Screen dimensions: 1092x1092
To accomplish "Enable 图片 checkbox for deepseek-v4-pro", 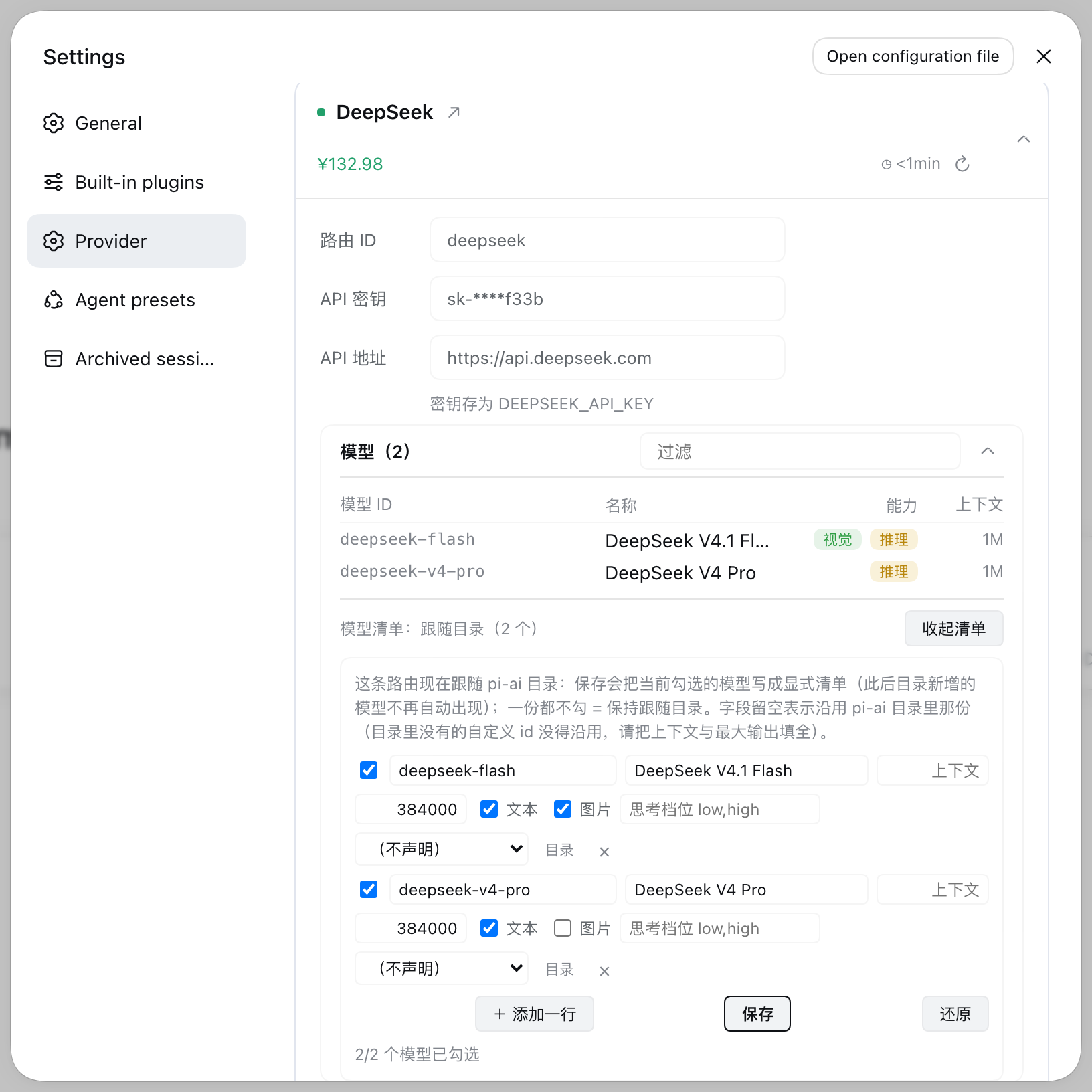I will (x=563, y=928).
